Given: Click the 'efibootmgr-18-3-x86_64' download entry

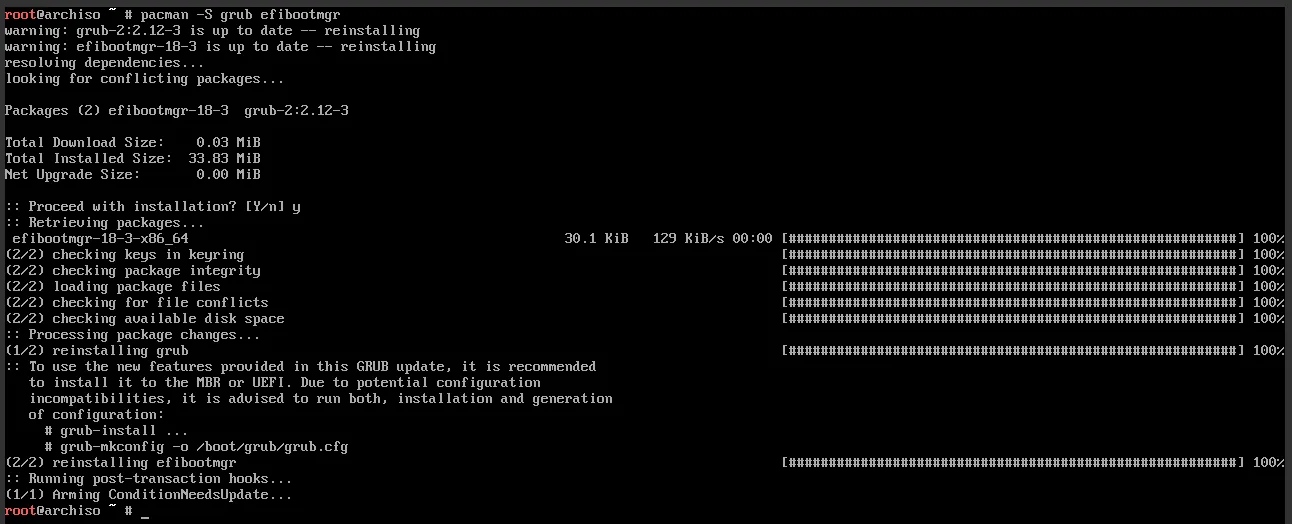Looking at the screenshot, I should pos(100,239).
